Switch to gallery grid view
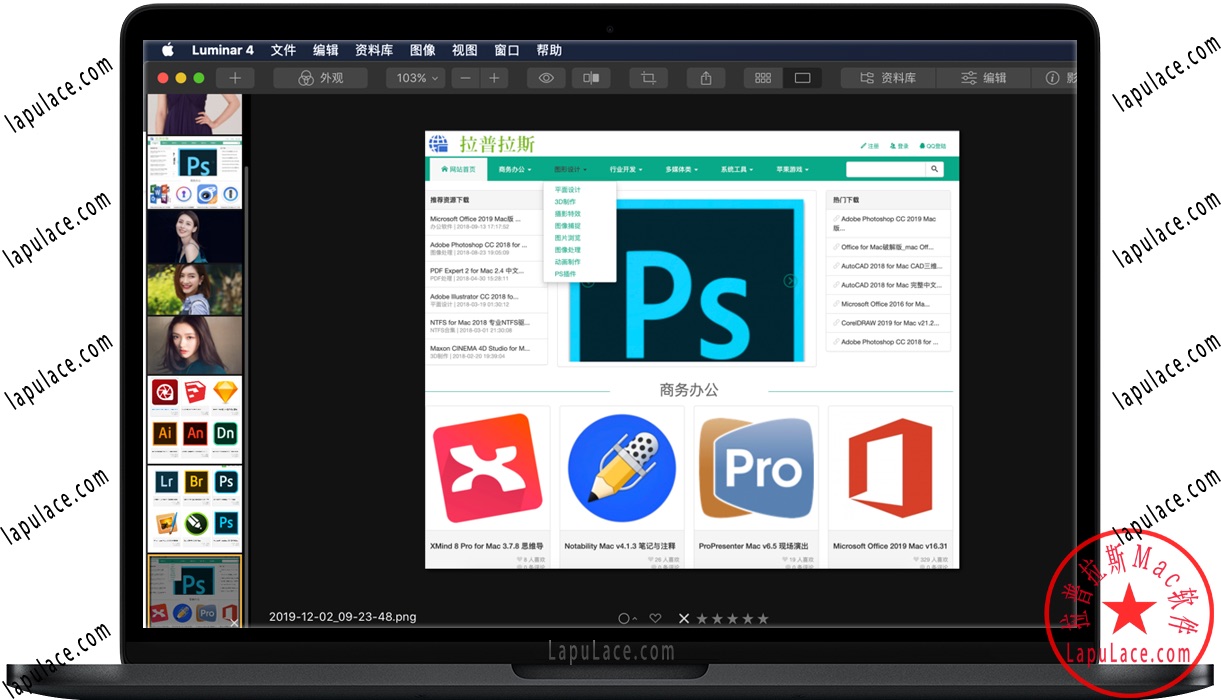Screen dimensions: 1221x700 pyautogui.click(x=762, y=77)
